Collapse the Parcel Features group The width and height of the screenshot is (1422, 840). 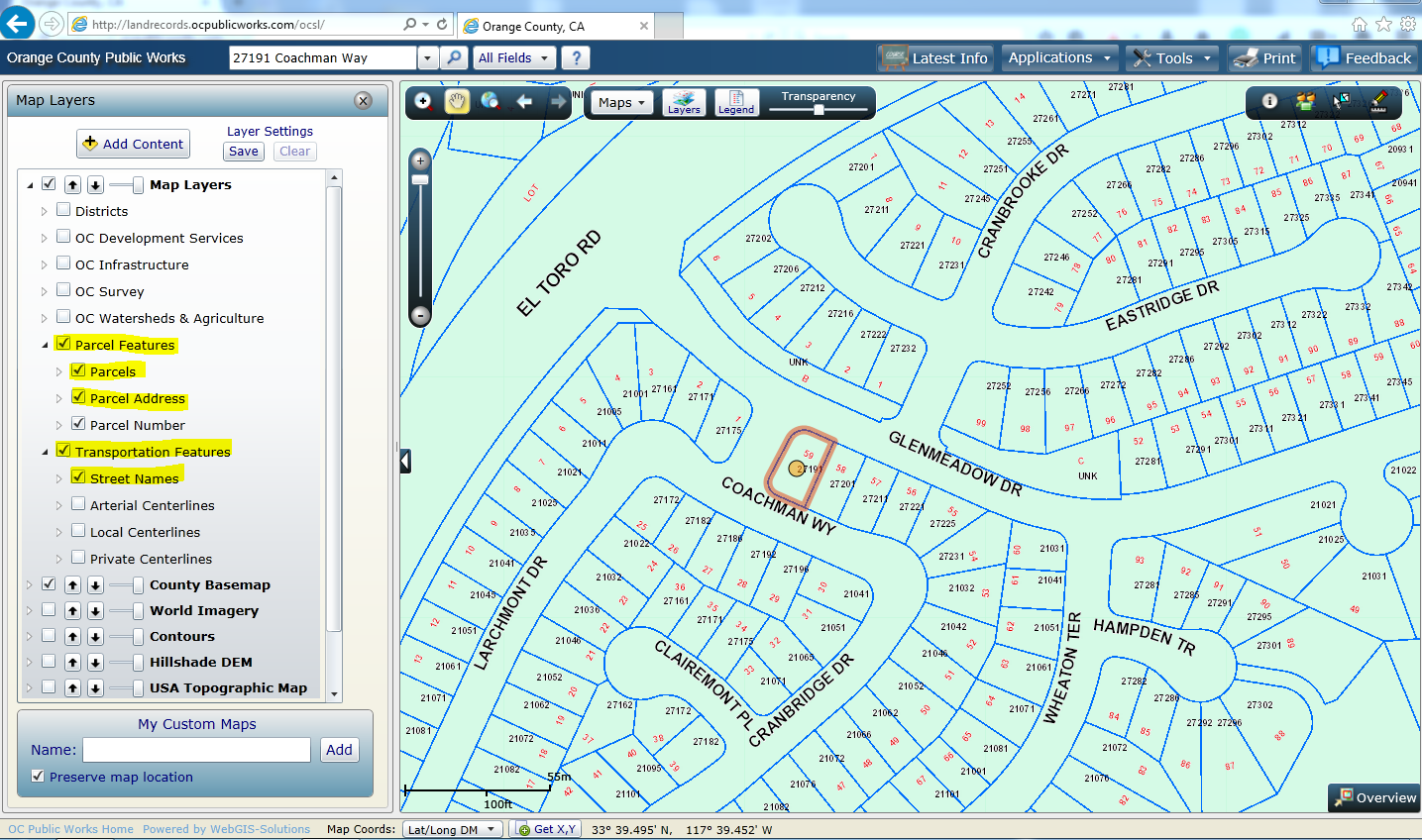coord(45,345)
